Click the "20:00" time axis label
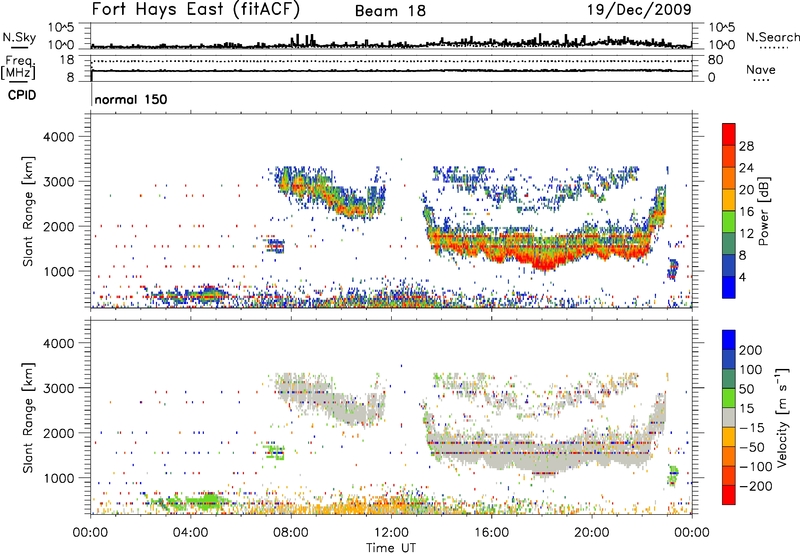 [x=592, y=533]
